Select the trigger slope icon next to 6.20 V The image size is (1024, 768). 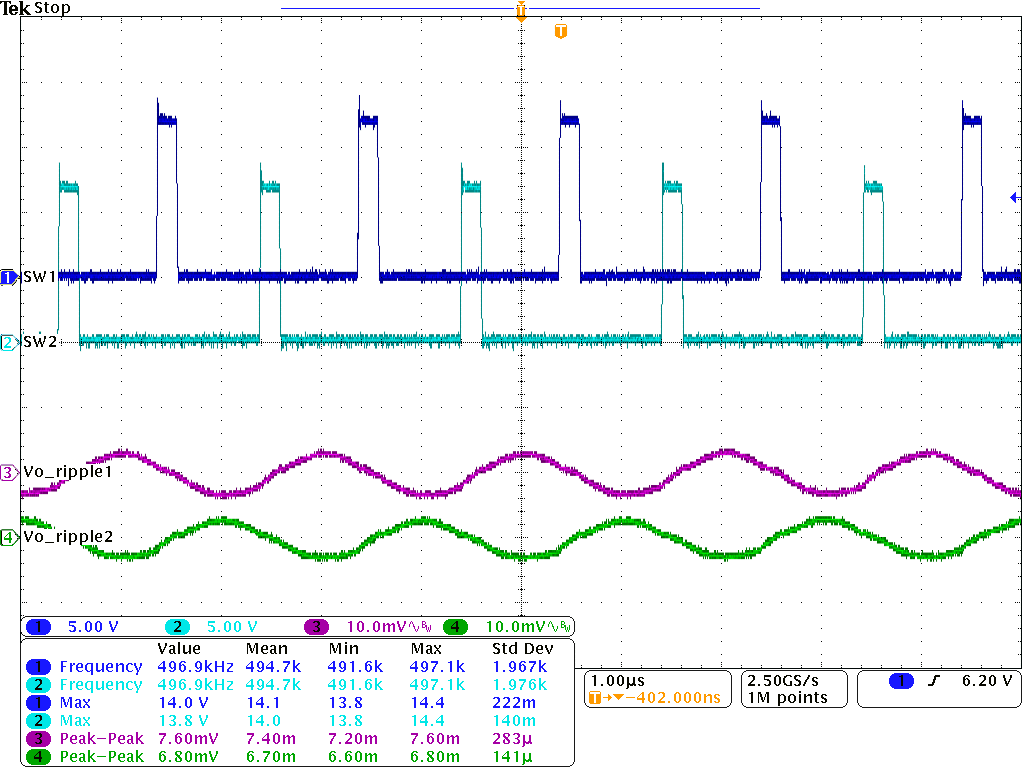(x=935, y=680)
